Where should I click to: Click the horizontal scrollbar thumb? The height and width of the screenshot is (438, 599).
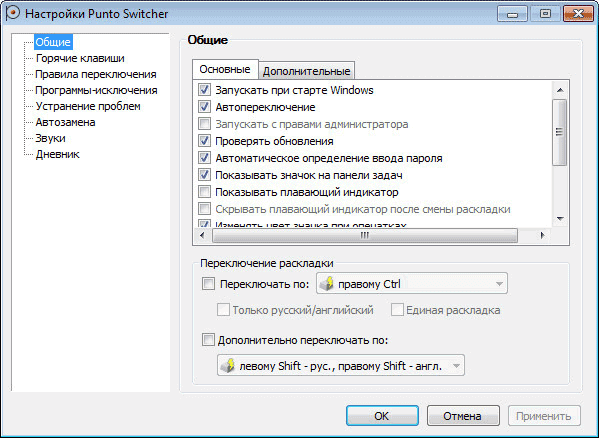click(365, 235)
